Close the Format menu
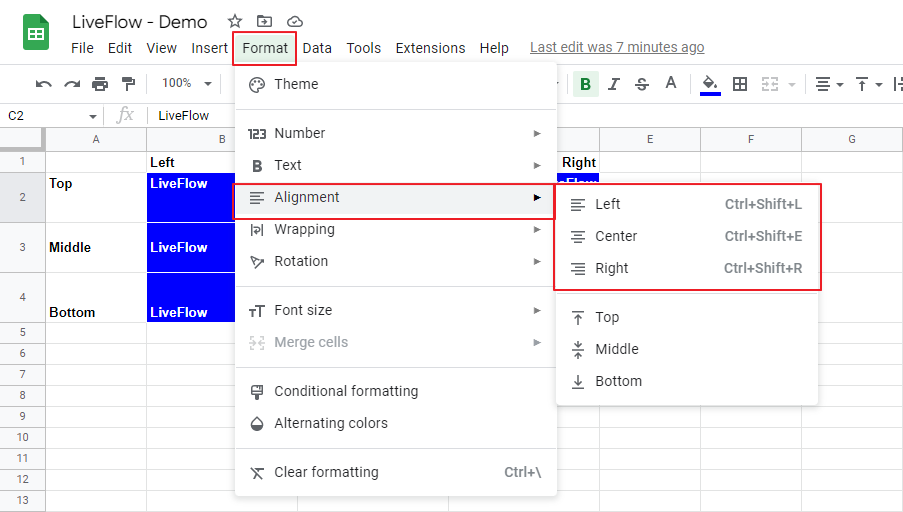 click(265, 48)
